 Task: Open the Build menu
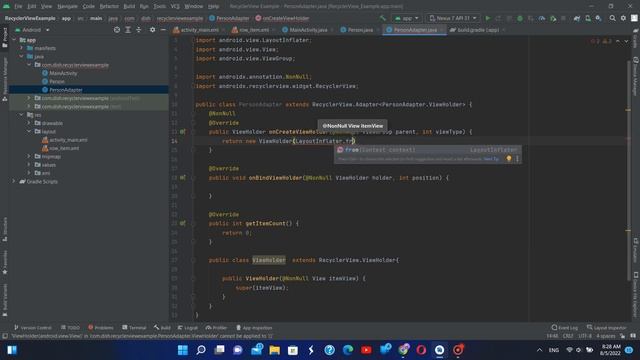tap(129, 6)
